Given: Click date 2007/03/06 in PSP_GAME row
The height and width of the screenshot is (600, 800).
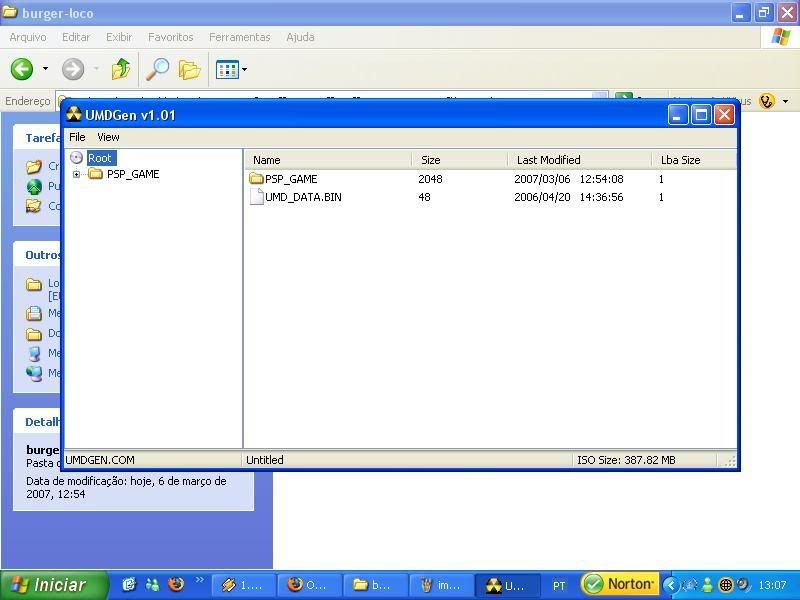Looking at the screenshot, I should coord(542,179).
